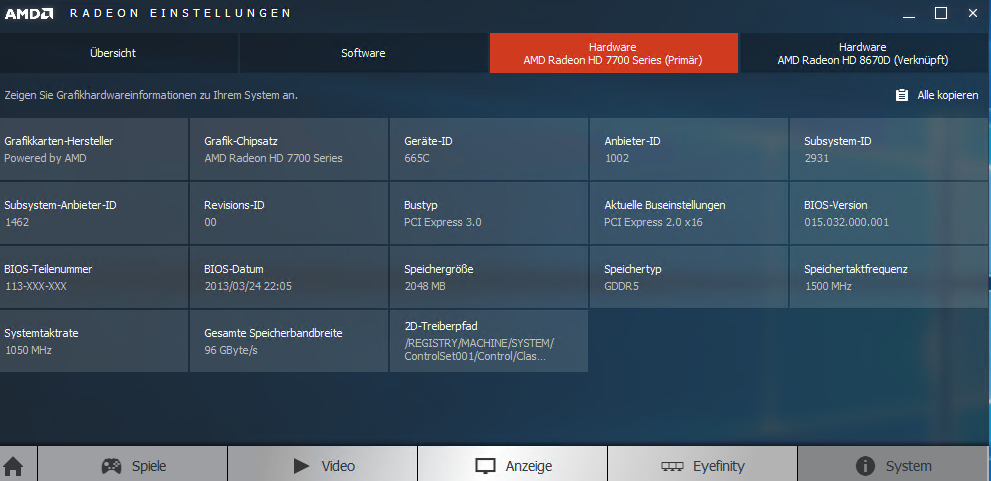Select the Systemtaktrate tile
Viewport: 991px width, 481px height.
coord(94,341)
